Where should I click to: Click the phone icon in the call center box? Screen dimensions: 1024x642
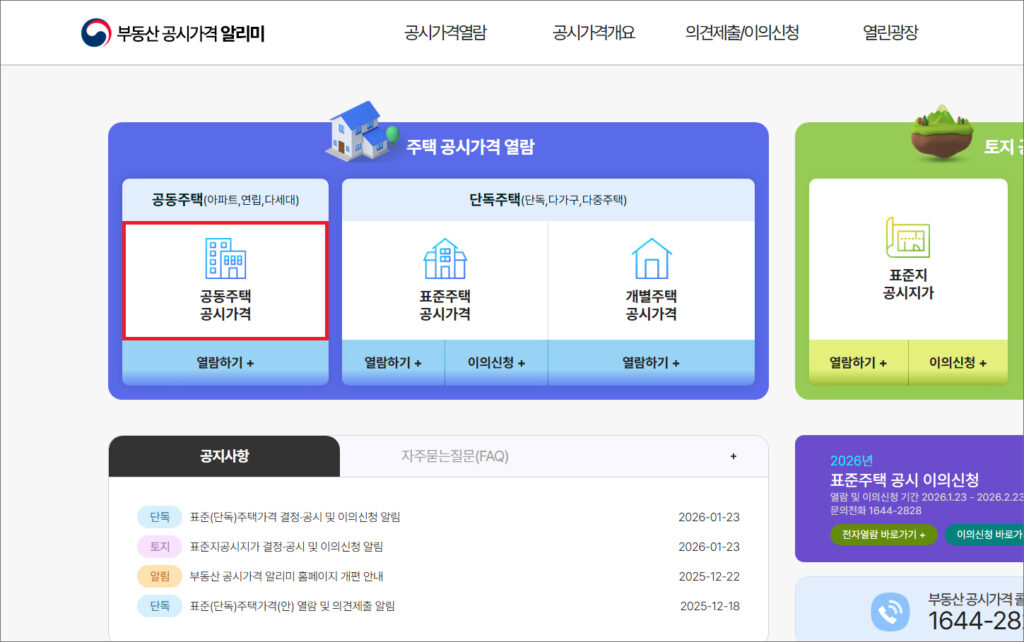(x=888, y=610)
